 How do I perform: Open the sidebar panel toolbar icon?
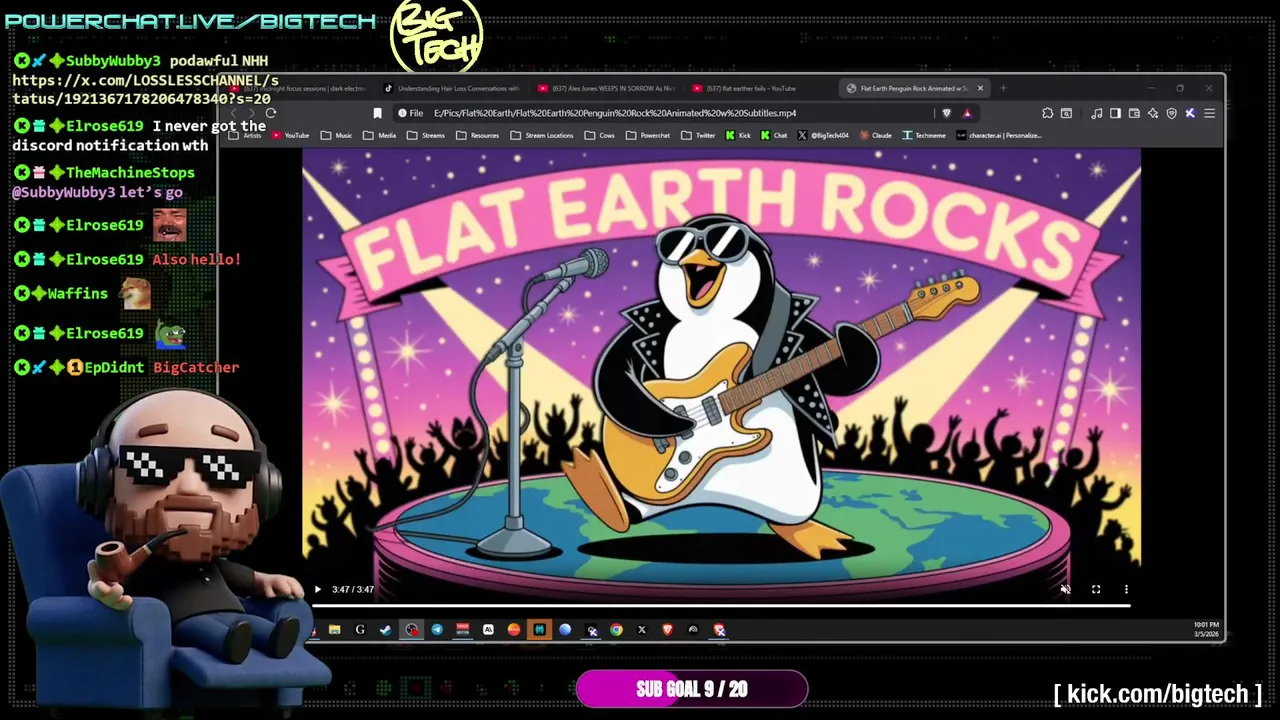point(1115,113)
